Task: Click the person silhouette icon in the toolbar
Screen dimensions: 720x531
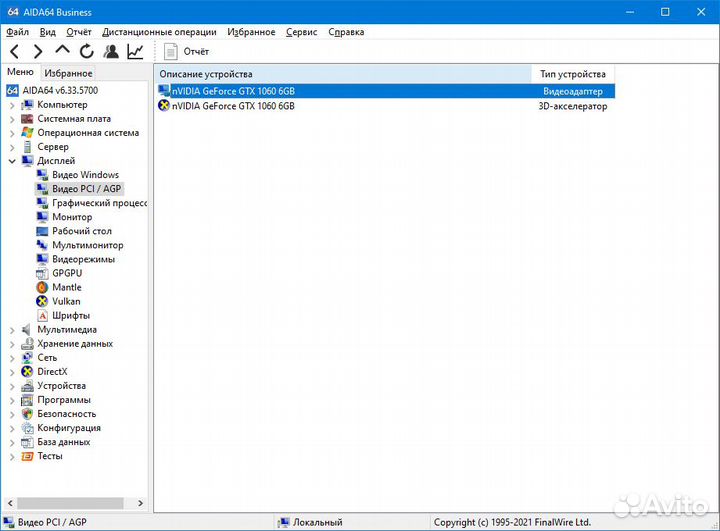Action: click(111, 51)
